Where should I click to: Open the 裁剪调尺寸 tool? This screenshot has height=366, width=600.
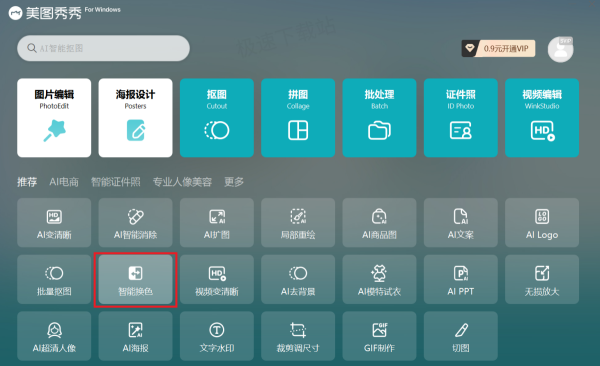(298, 336)
